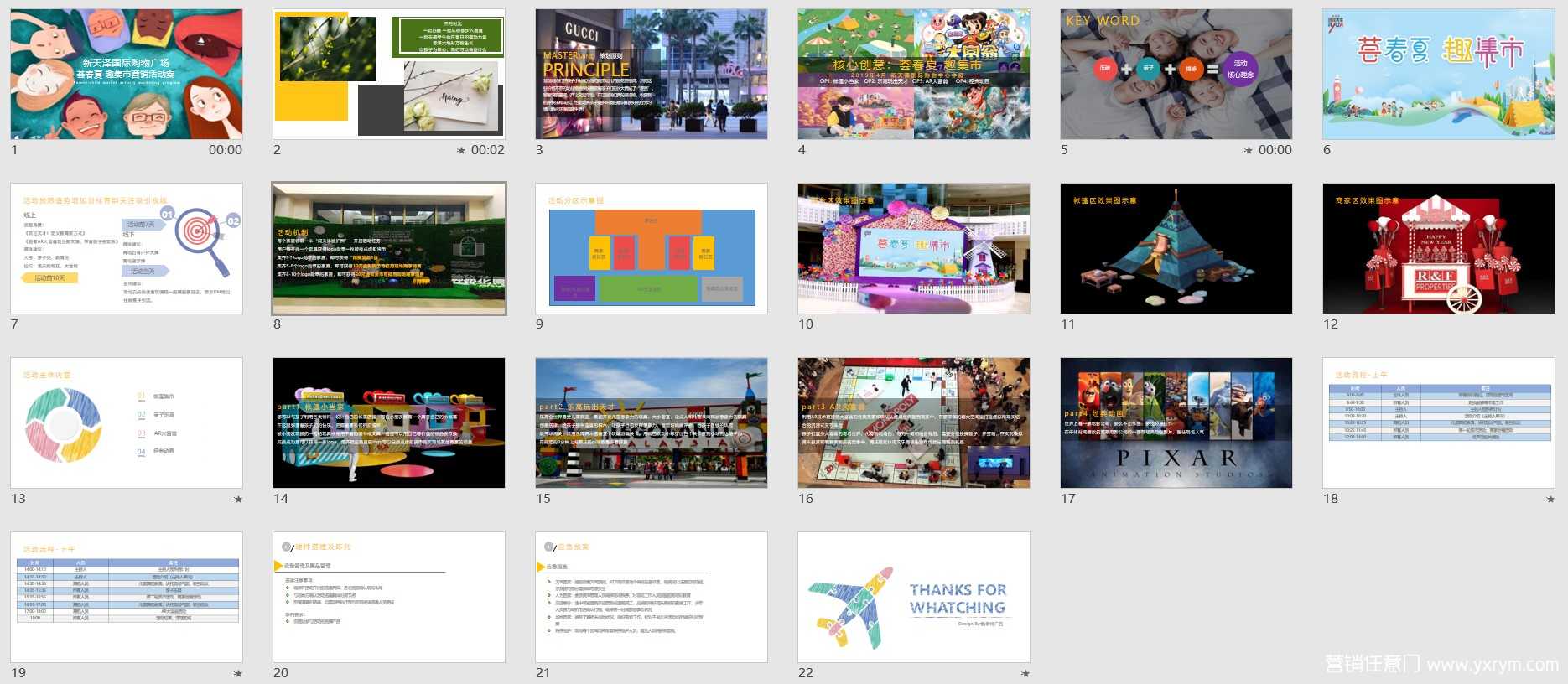Viewport: 1568px width, 684px height.
Task: Click the star icon below slide 19
Action: click(238, 673)
